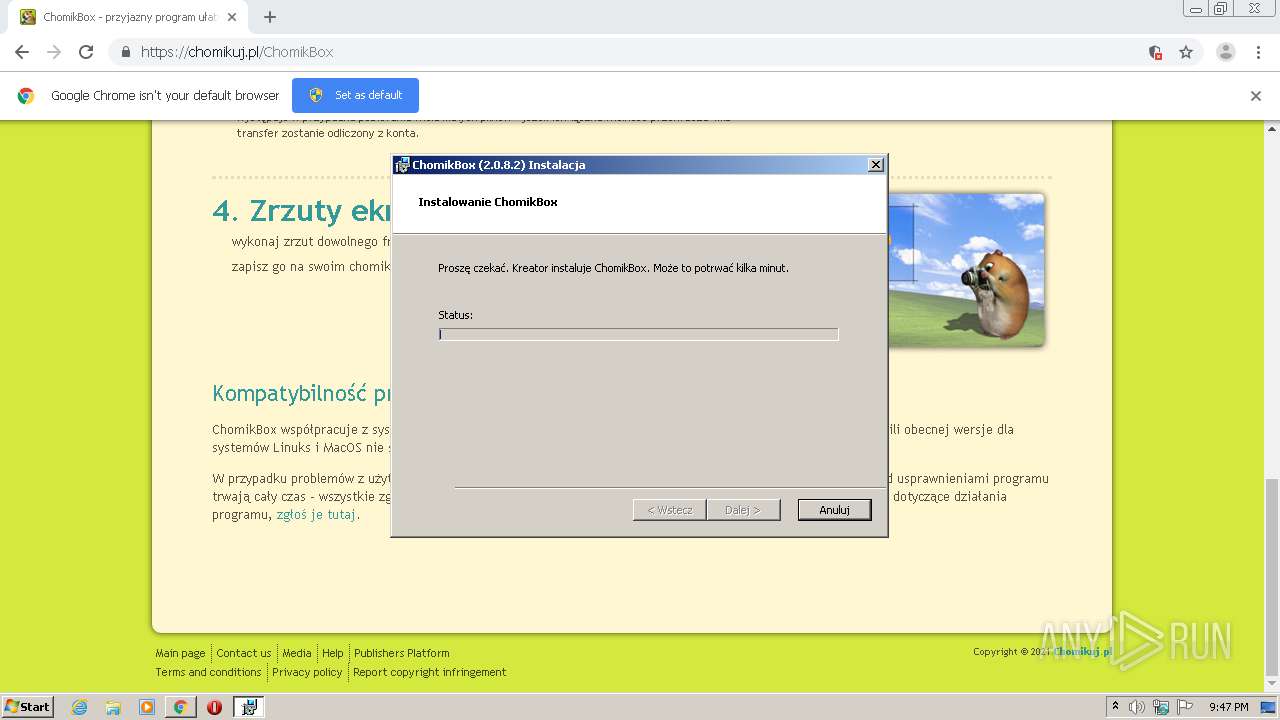This screenshot has height=720, width=1280.
Task: Open the volume speaker tray icon
Action: pos(1137,707)
